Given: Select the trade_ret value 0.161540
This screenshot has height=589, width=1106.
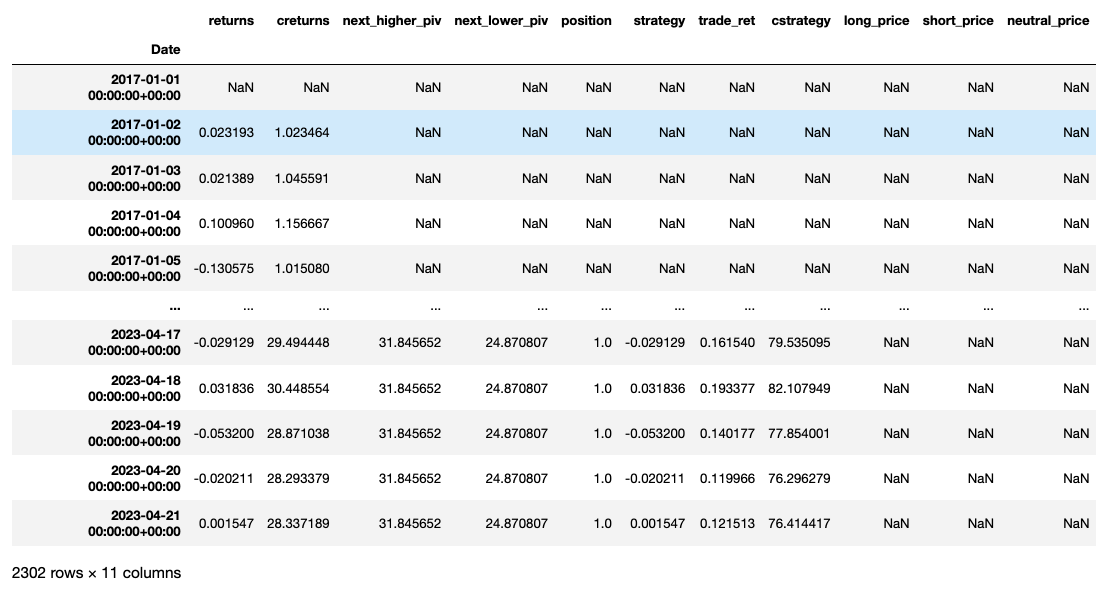Looking at the screenshot, I should 727,342.
